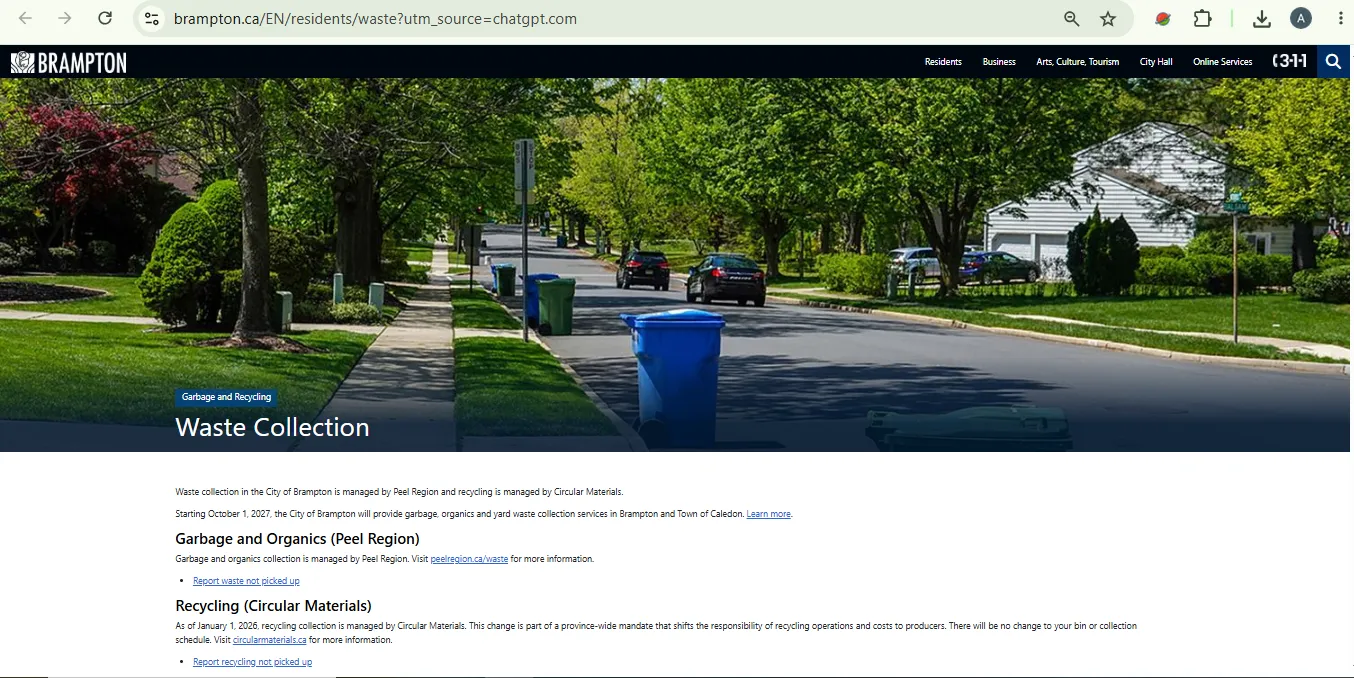Follow the Learn more link
The image size is (1354, 678).
coord(769,514)
